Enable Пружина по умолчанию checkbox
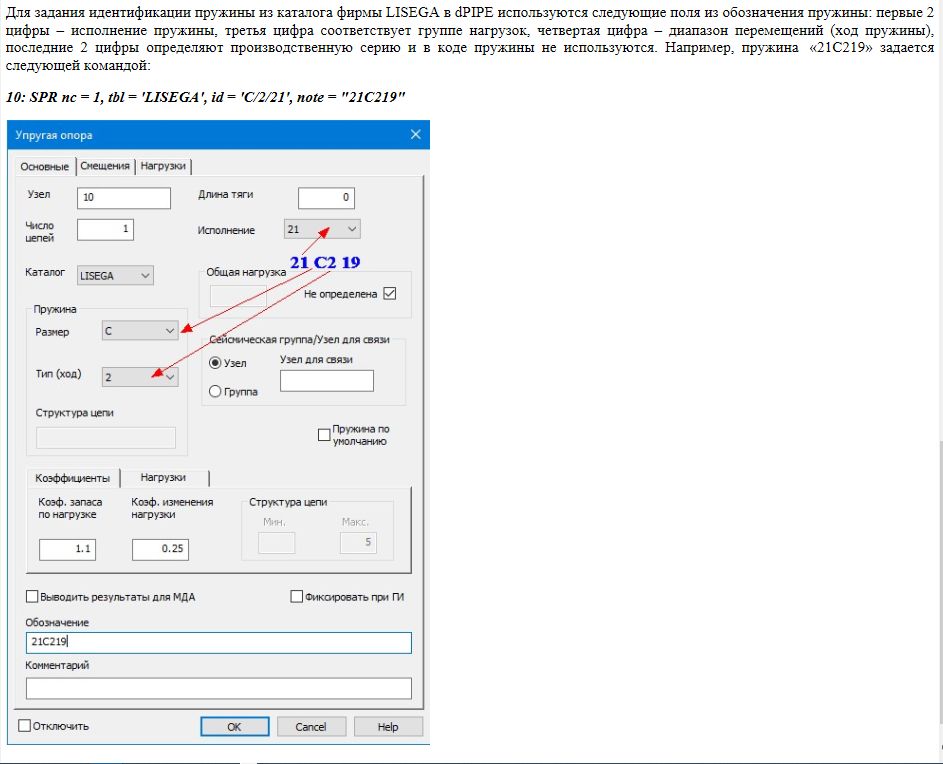Screen dimensions: 943x764 pyautogui.click(x=323, y=434)
